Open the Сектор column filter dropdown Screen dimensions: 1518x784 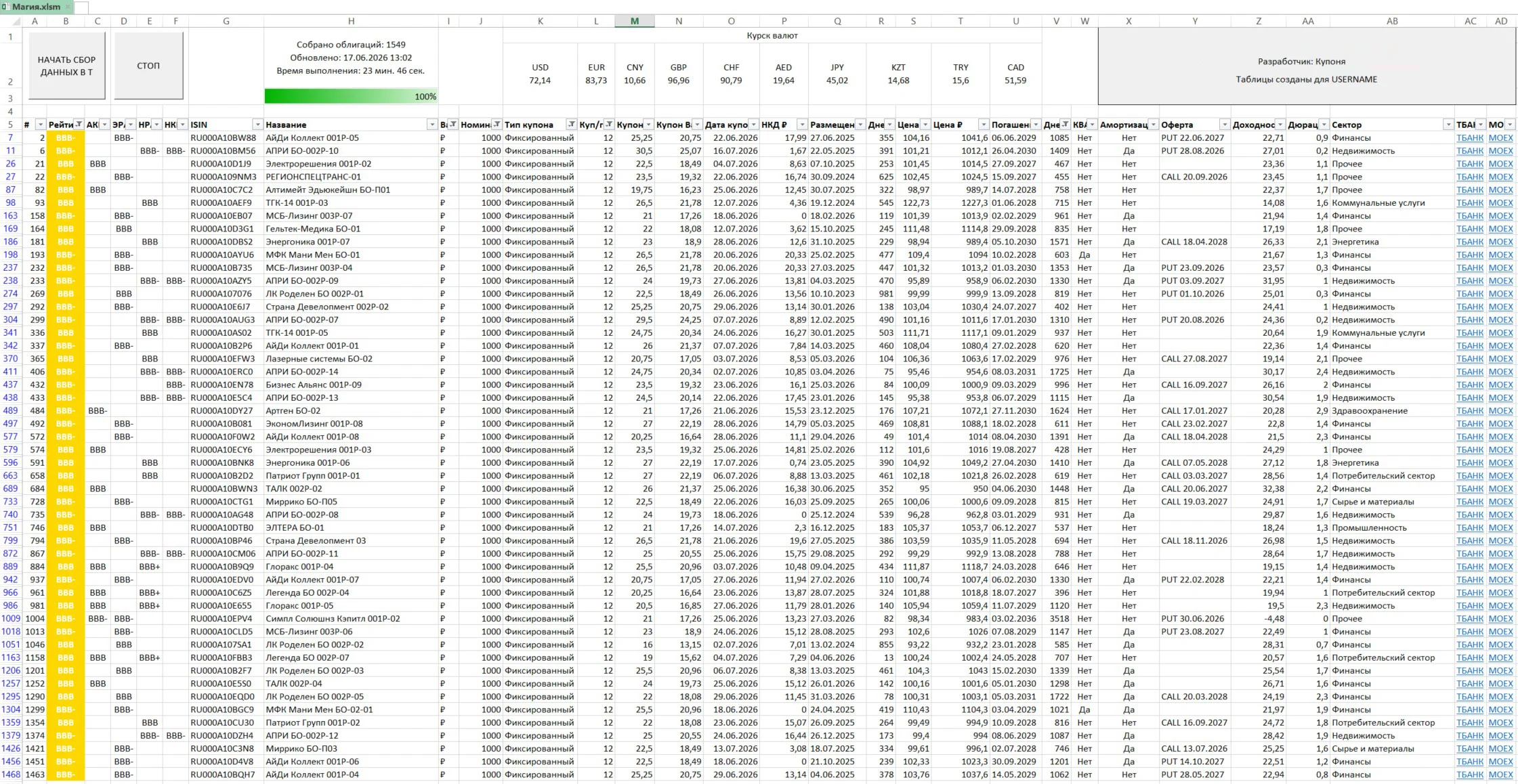pos(1448,125)
